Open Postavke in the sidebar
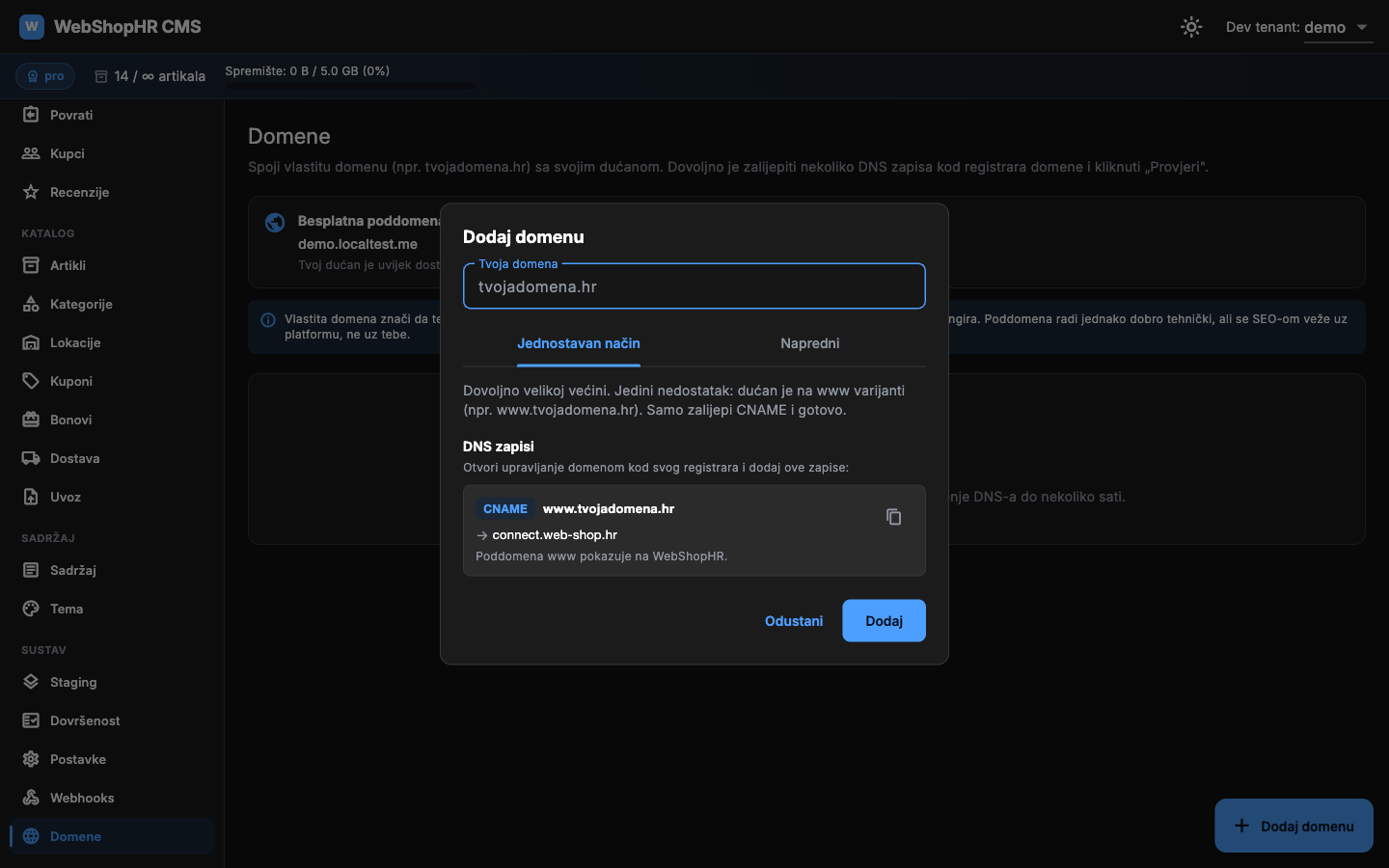Viewport: 1389px width, 868px height. [x=112, y=759]
